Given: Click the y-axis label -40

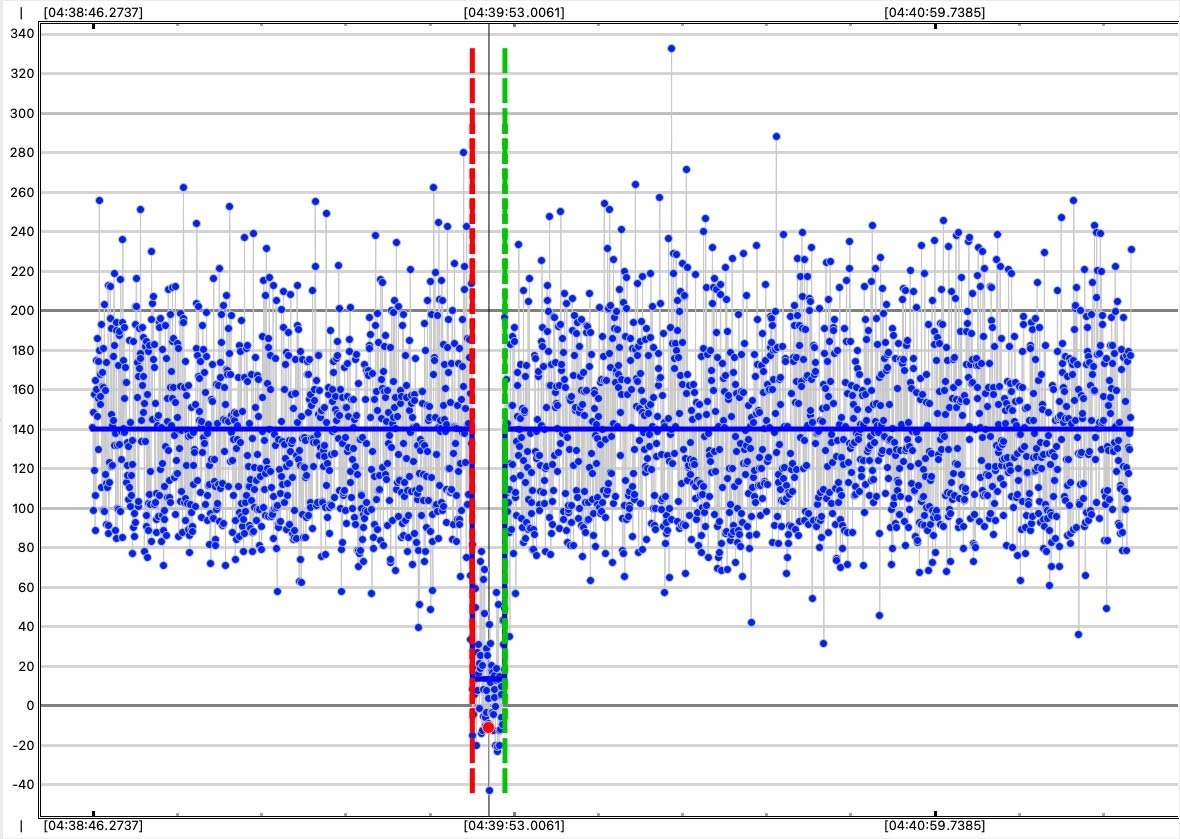Looking at the screenshot, I should 23,784.
